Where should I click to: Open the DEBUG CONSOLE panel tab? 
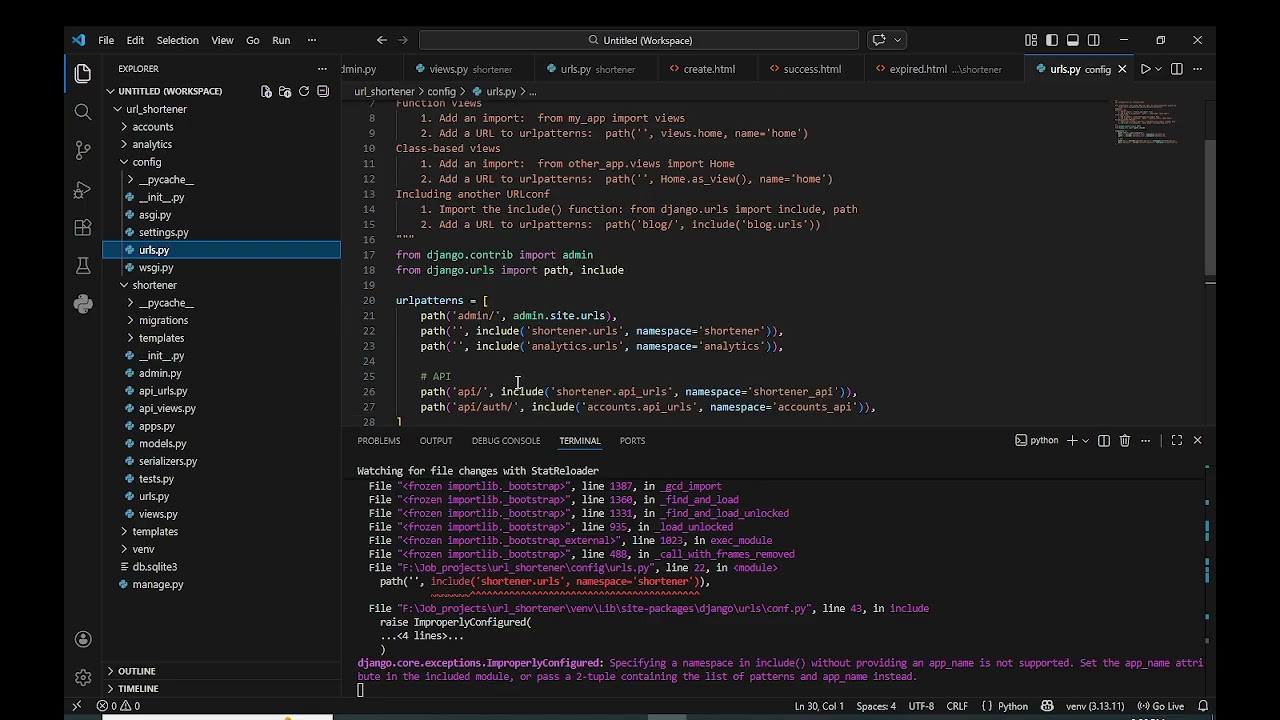click(x=506, y=440)
